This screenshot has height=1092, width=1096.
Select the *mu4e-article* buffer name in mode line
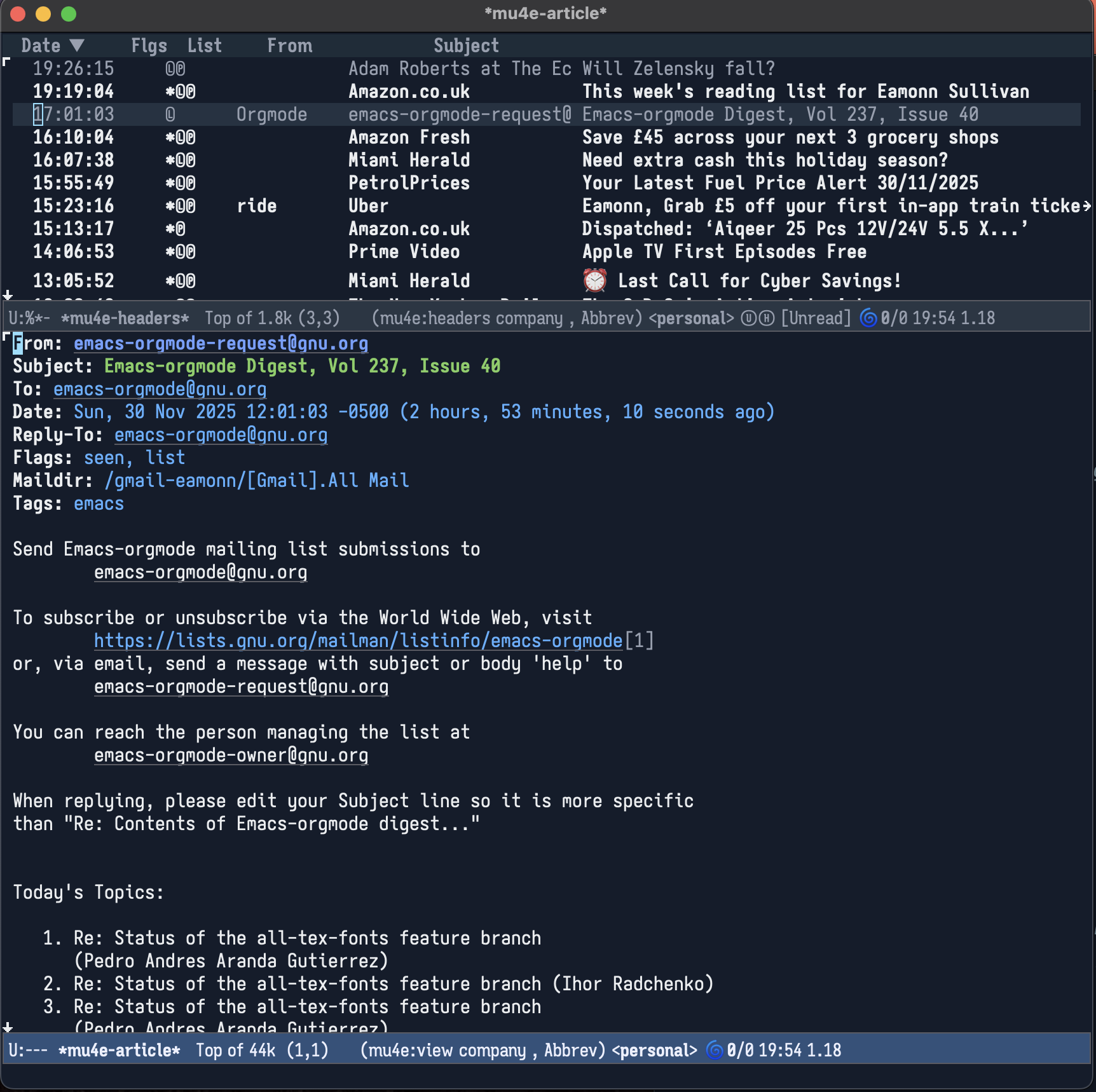[x=118, y=1051]
